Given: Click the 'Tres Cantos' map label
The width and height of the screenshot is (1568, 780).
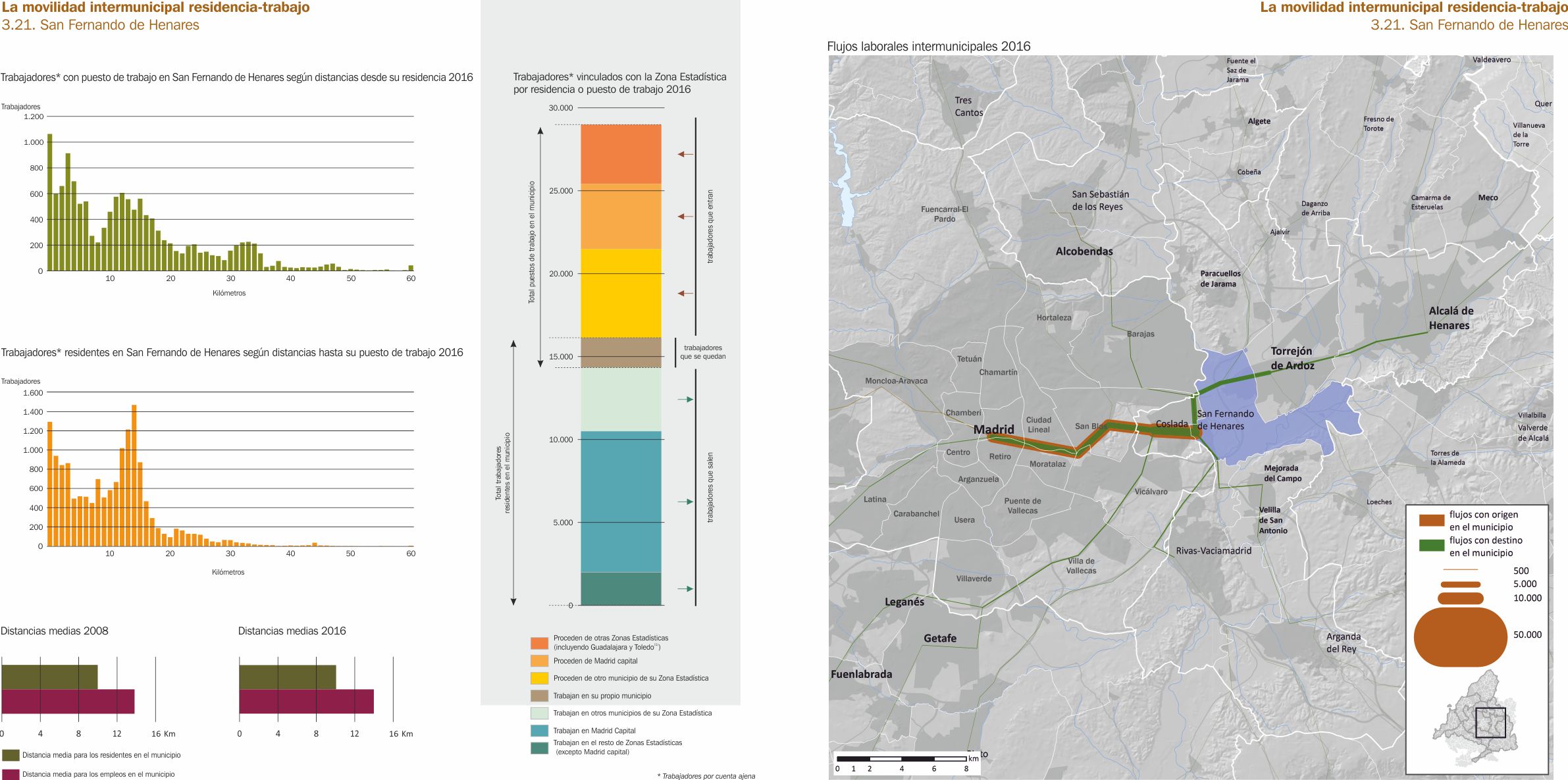Looking at the screenshot, I should 969,107.
